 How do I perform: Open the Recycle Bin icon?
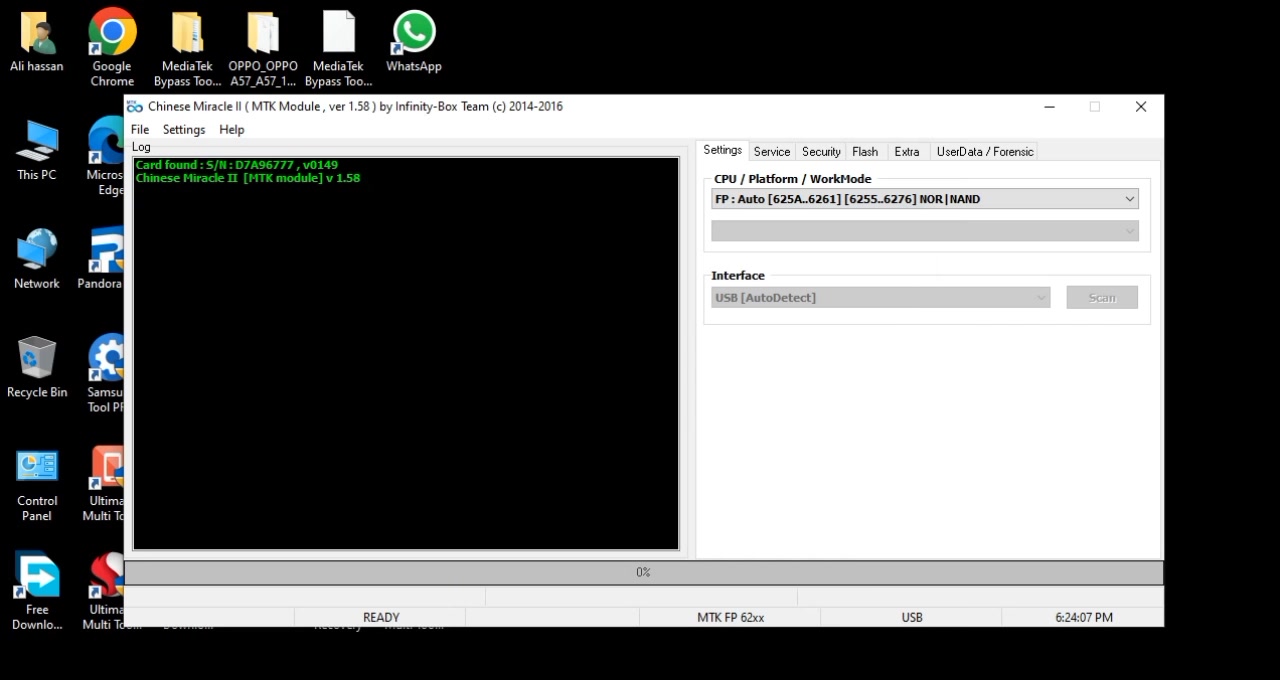coord(37,368)
